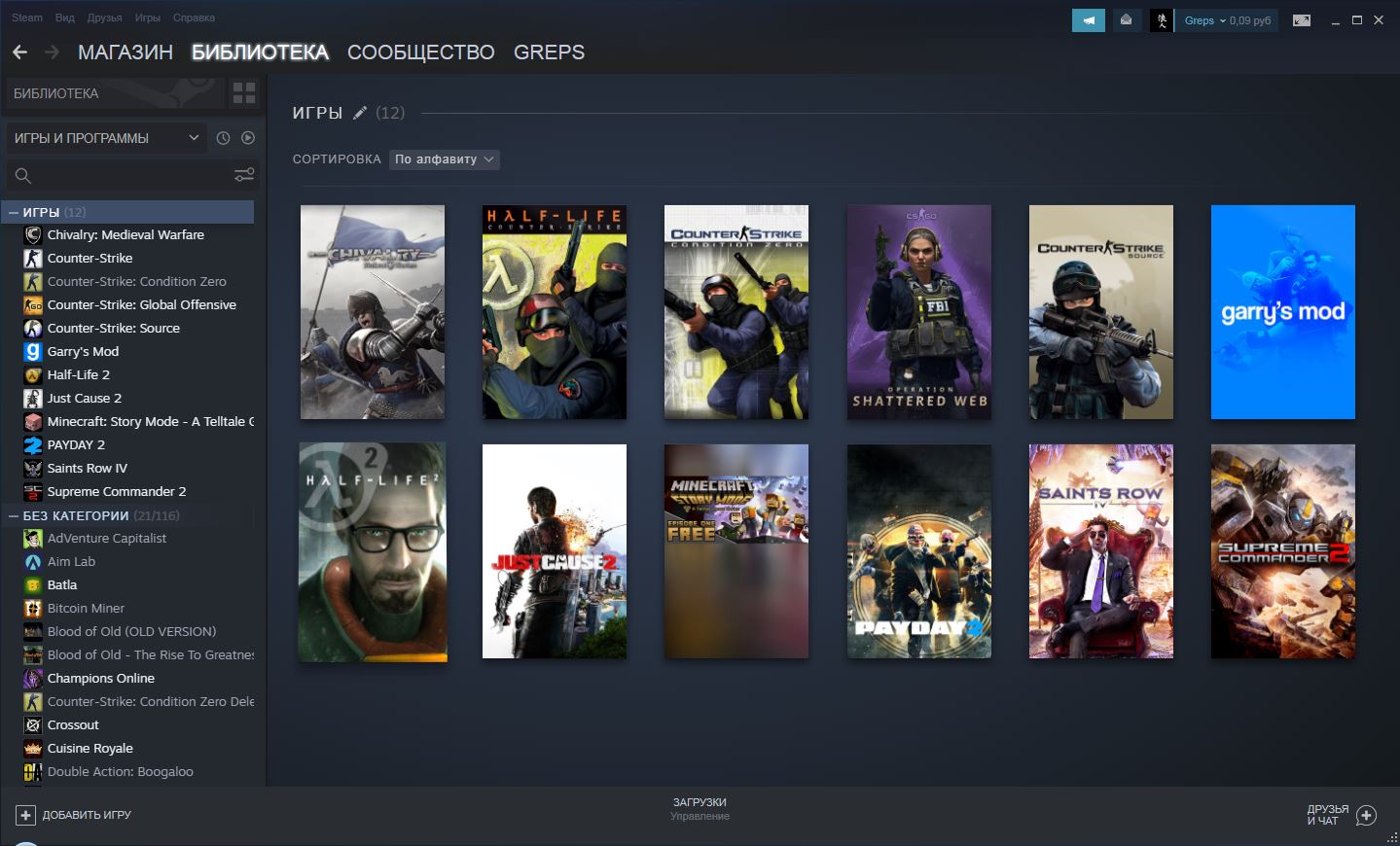Image resolution: width=1400 pixels, height=846 pixels.
Task: Open Chivalry cover thumbnail
Action: point(373,312)
